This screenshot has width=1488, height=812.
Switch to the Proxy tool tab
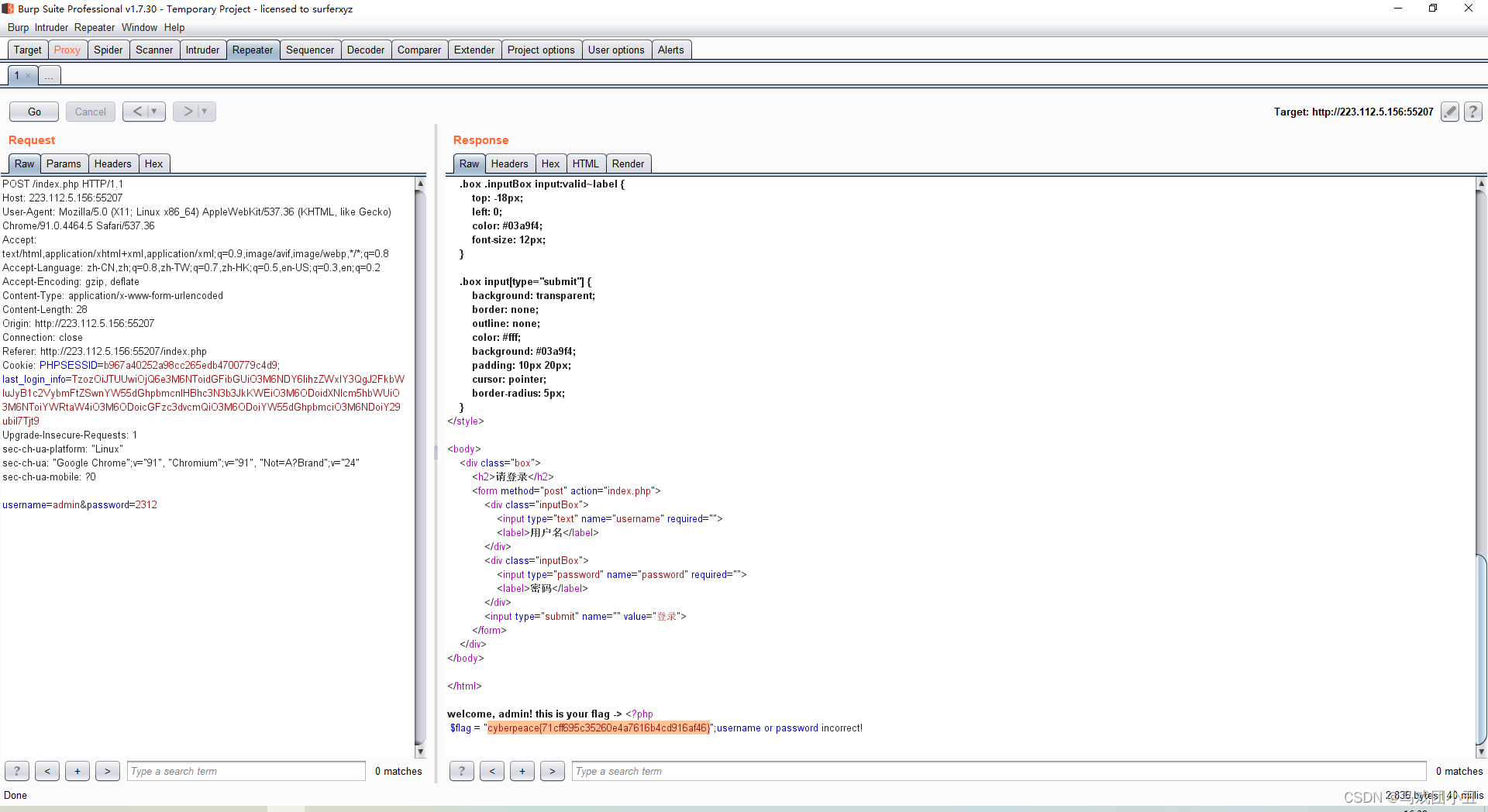click(67, 50)
